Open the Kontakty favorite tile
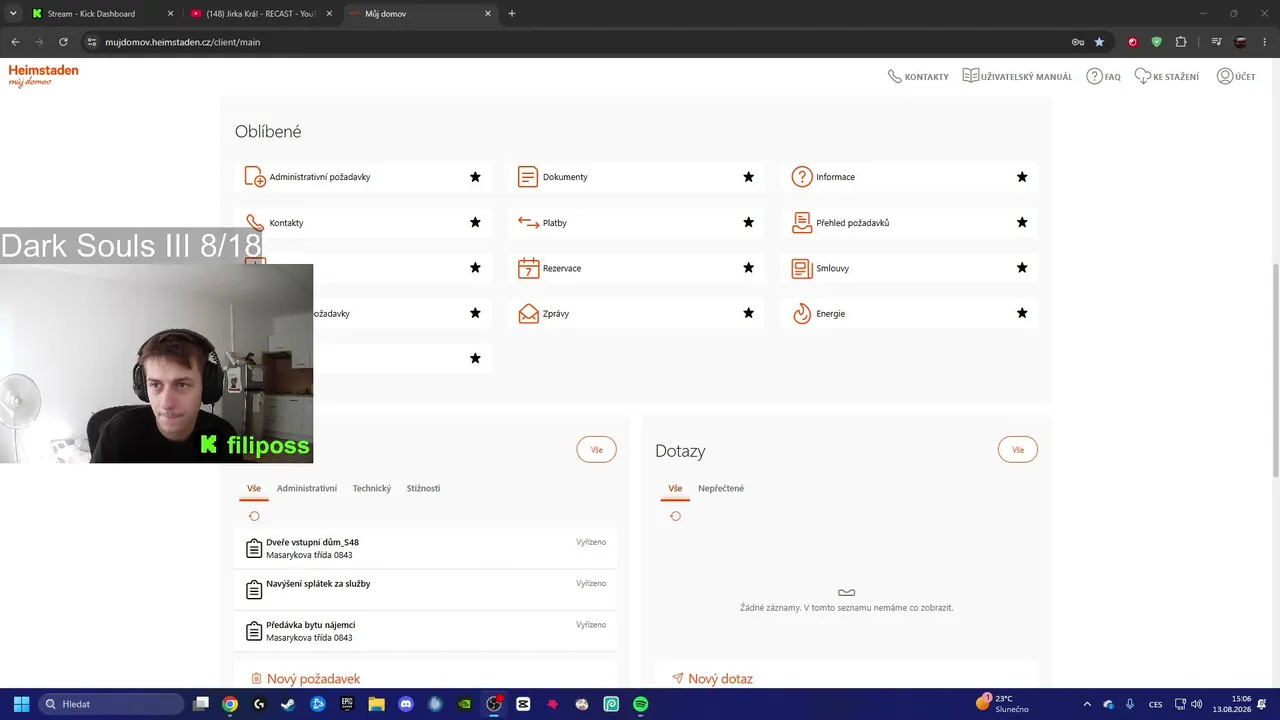The width and height of the screenshot is (1280, 720). (x=364, y=223)
